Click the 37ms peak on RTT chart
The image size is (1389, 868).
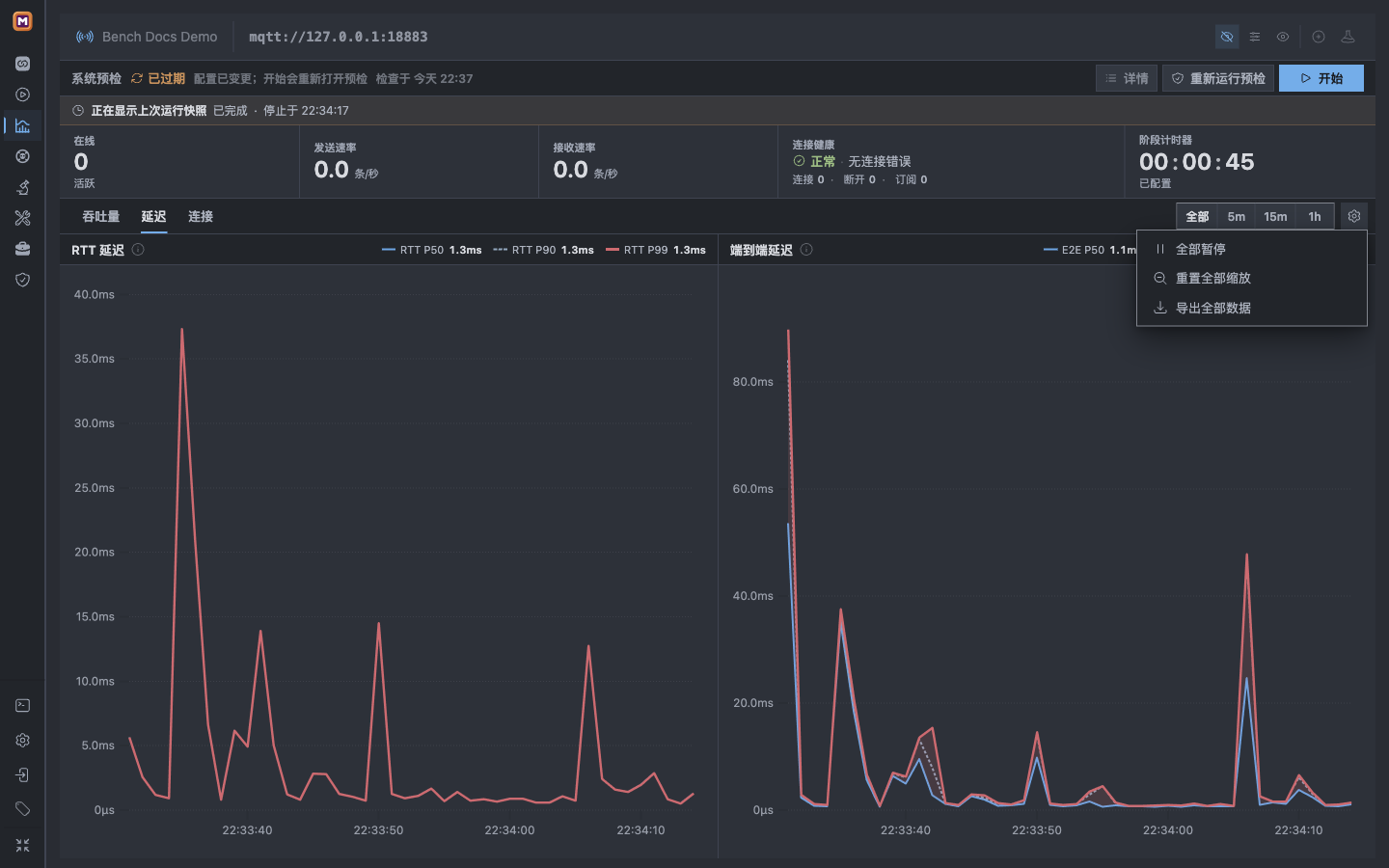coord(181,330)
